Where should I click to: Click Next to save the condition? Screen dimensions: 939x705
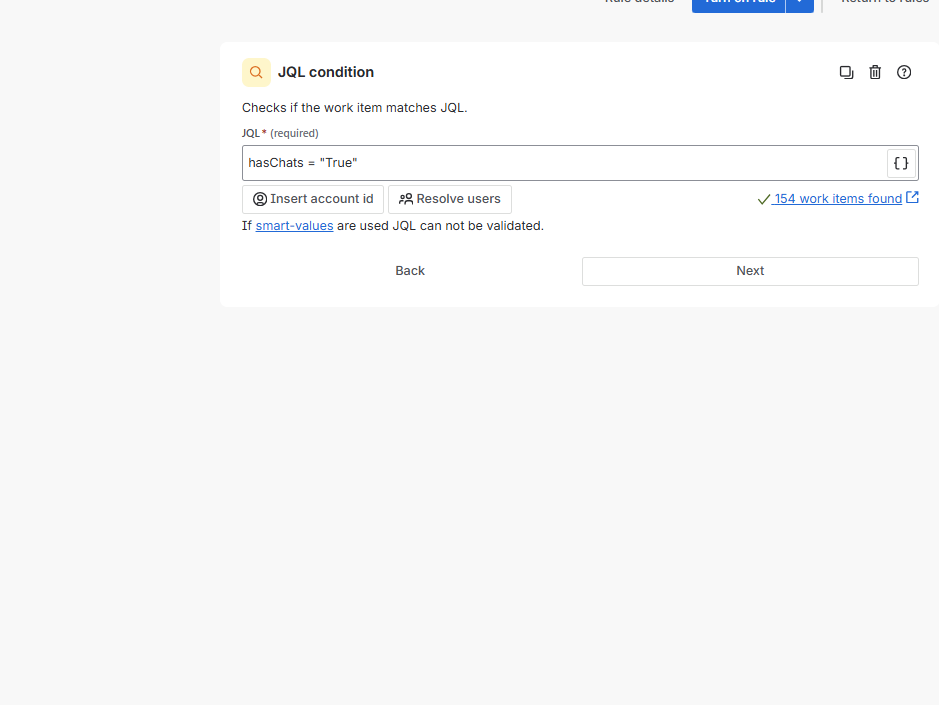coord(750,271)
